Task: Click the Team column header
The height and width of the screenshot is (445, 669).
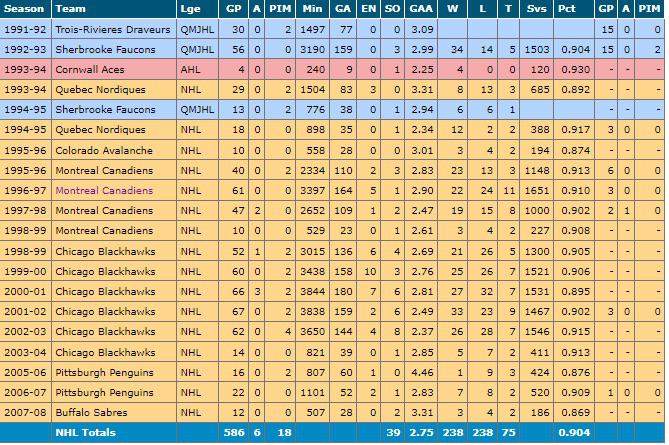Action: tap(70, 10)
